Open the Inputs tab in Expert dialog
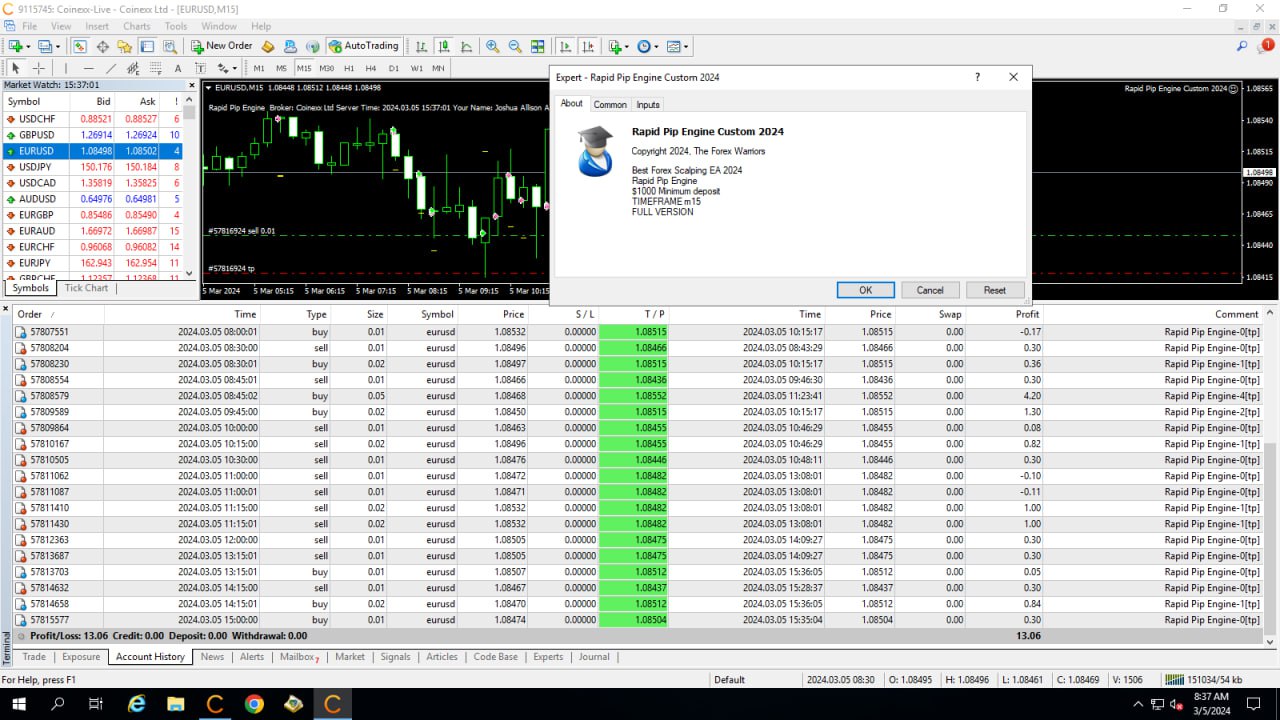Viewport: 1280px width, 720px height. click(x=648, y=104)
